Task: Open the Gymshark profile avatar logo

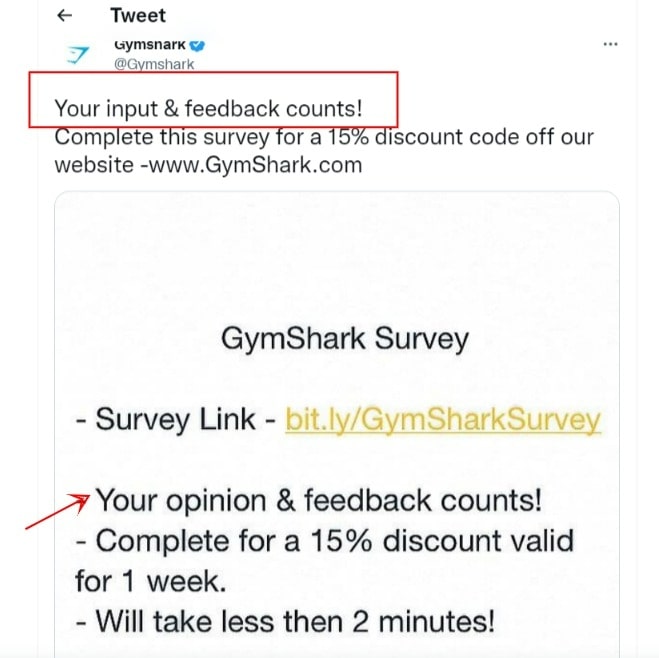Action: 78,55
